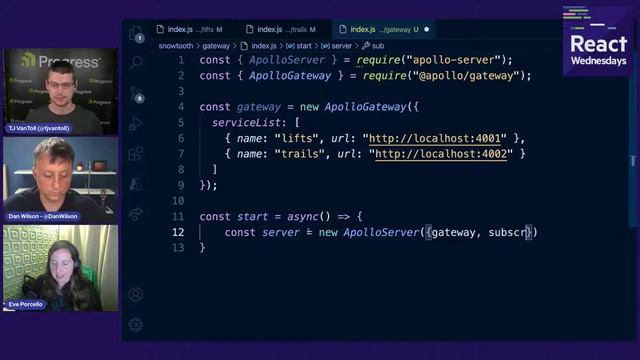Image resolution: width=640 pixels, height=360 pixels.
Task: Click the "lifts" string on line 6
Action: (296, 138)
